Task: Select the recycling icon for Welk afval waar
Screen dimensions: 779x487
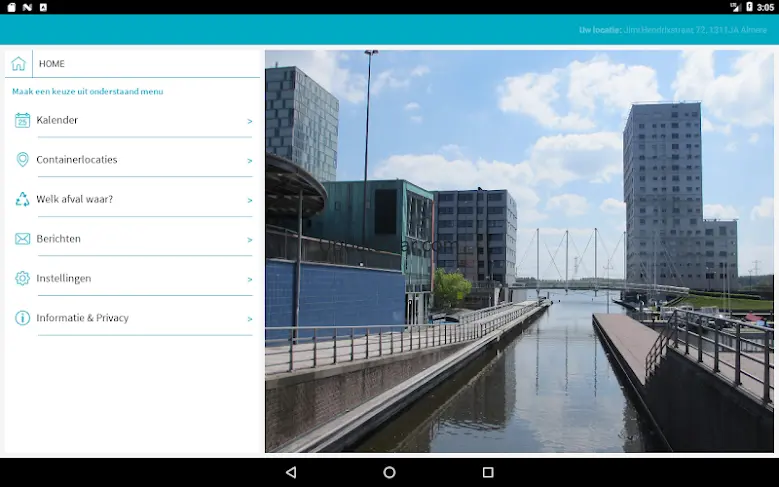Action: click(x=22, y=199)
